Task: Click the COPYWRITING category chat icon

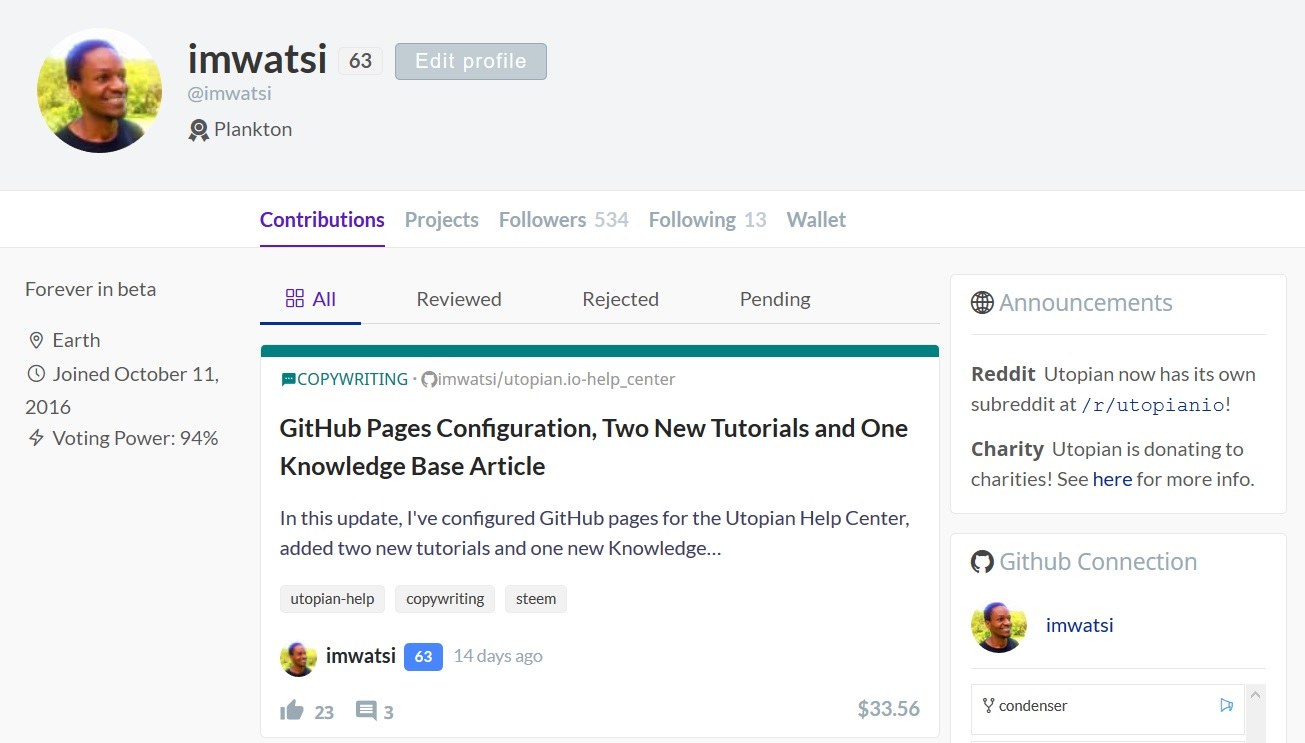Action: [x=288, y=380]
